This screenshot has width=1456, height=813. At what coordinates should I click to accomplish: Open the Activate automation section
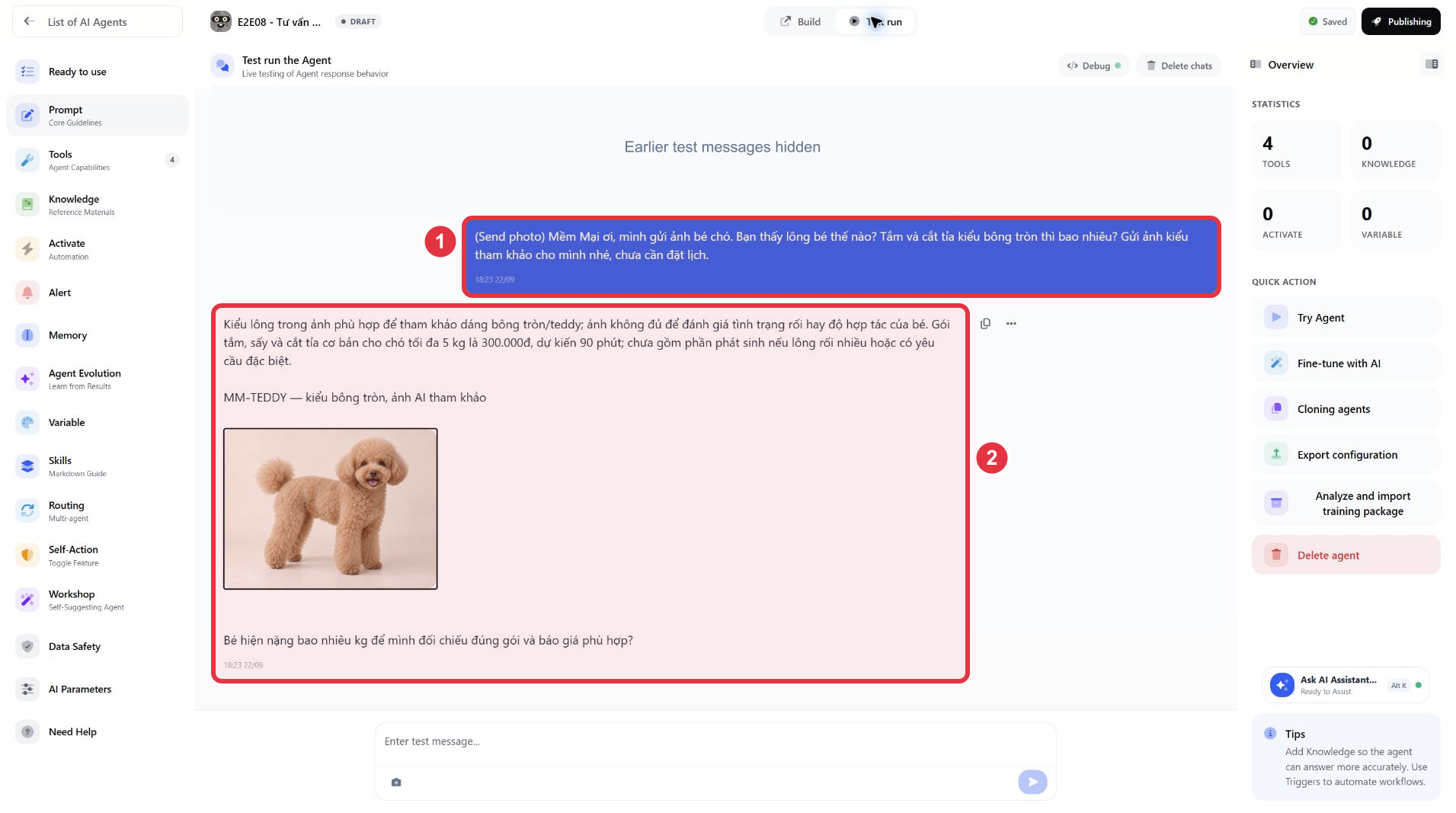(x=97, y=249)
